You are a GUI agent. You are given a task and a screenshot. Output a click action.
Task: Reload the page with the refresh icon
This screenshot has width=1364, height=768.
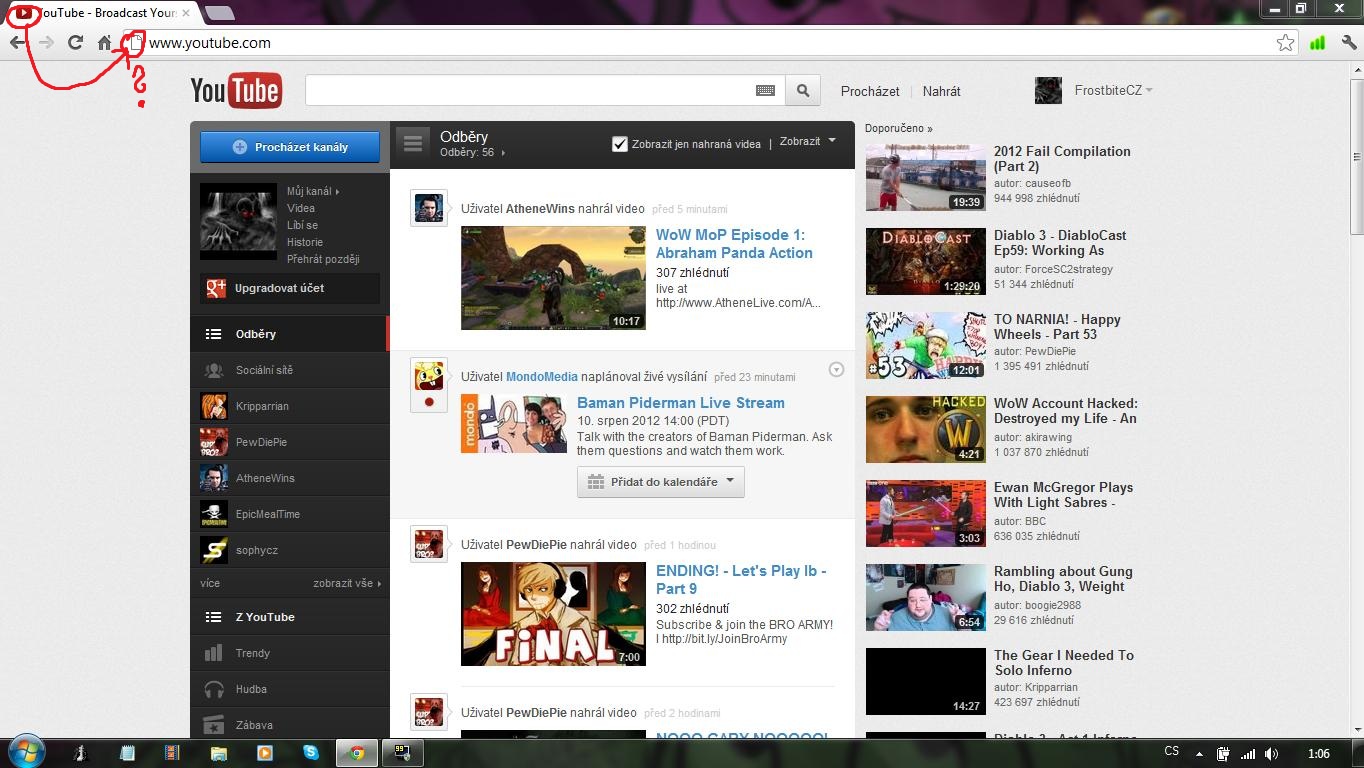75,43
